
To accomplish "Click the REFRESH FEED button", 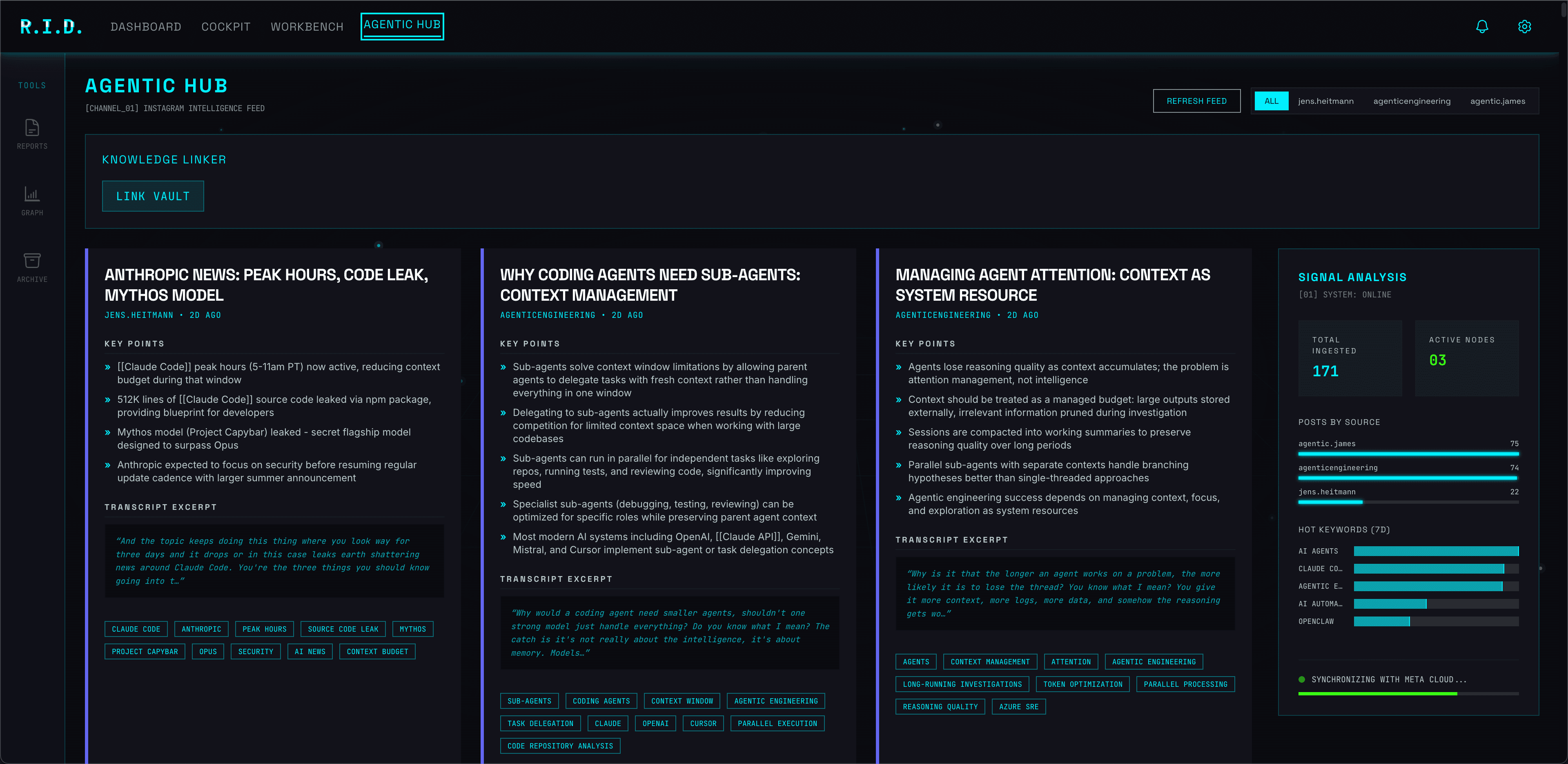I will point(1197,101).
